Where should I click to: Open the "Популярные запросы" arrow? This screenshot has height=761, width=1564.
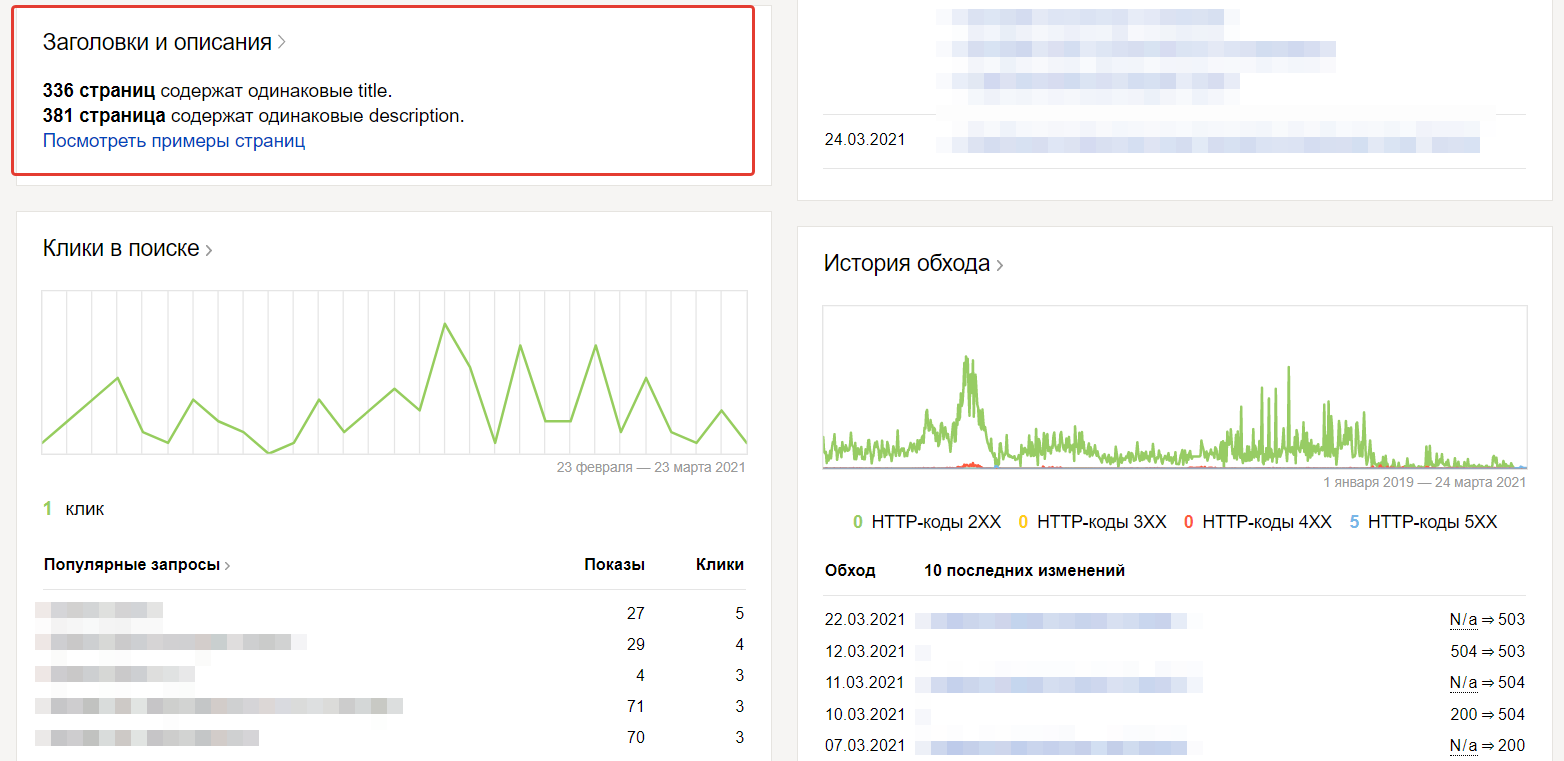pyautogui.click(x=227, y=566)
